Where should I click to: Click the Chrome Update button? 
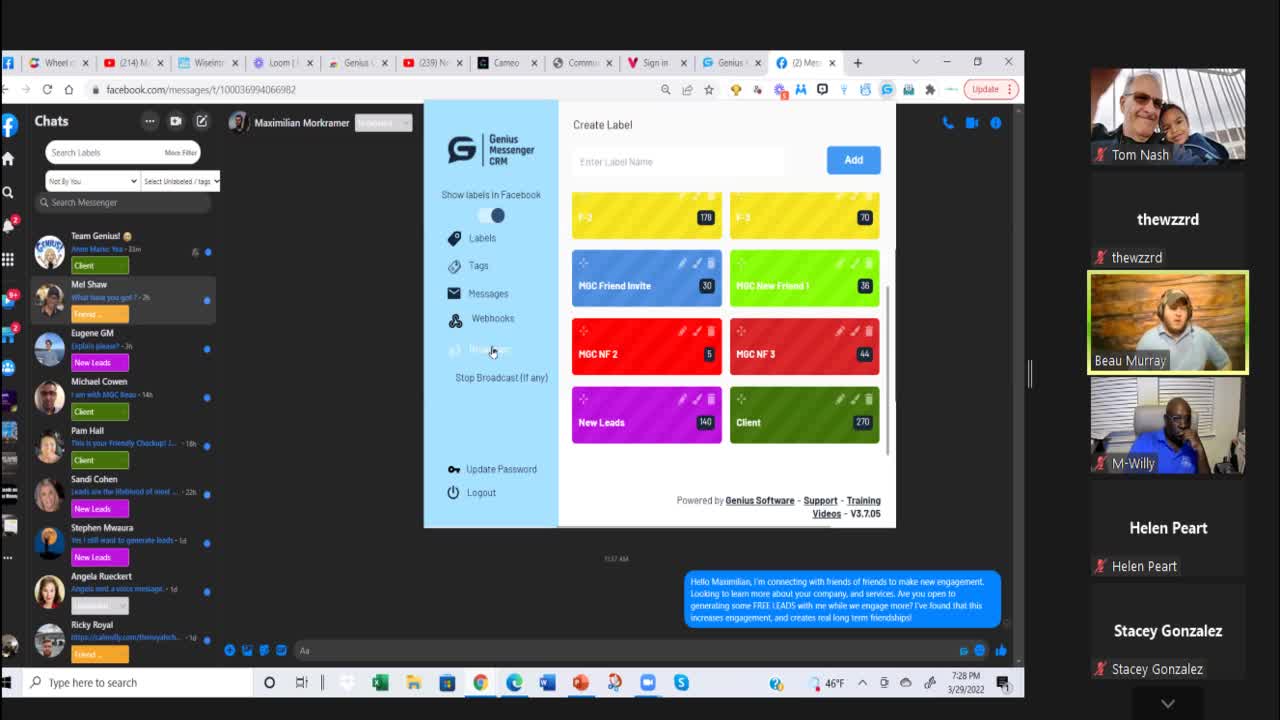[990, 89]
